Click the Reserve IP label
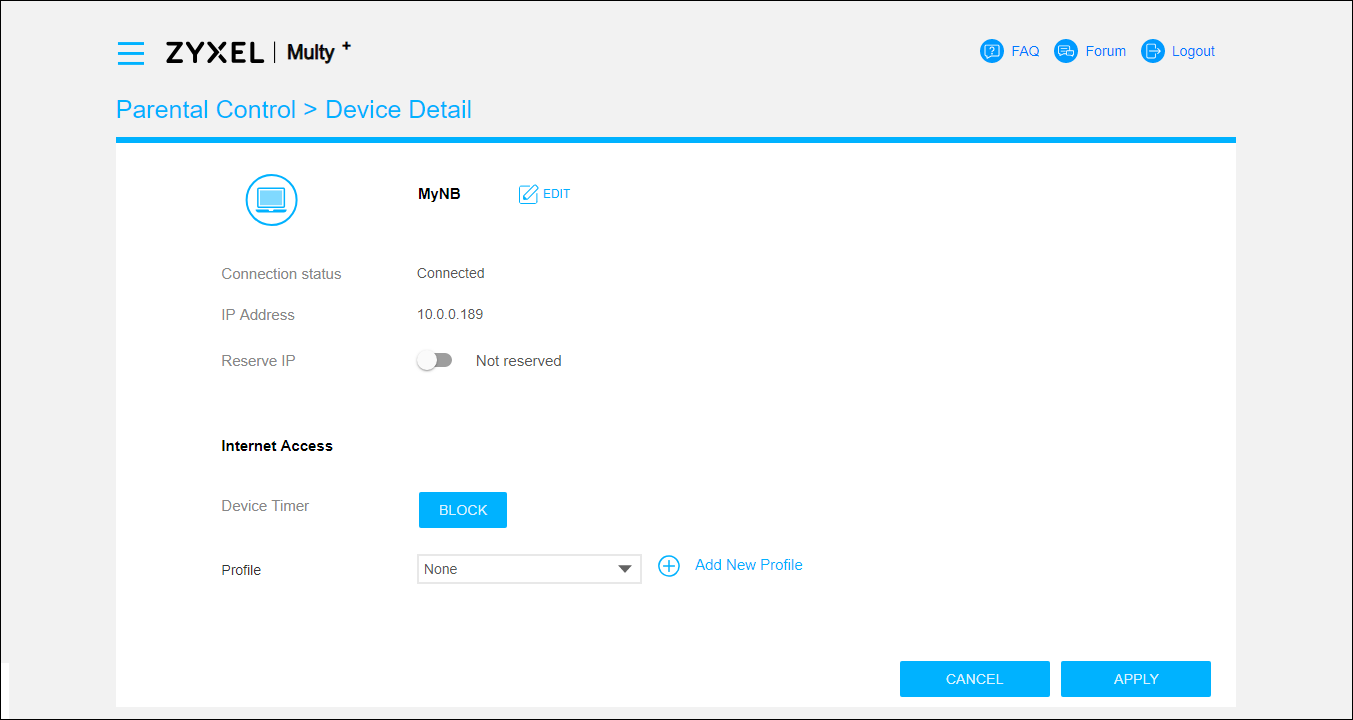Image resolution: width=1353 pixels, height=720 pixels. coord(258,361)
